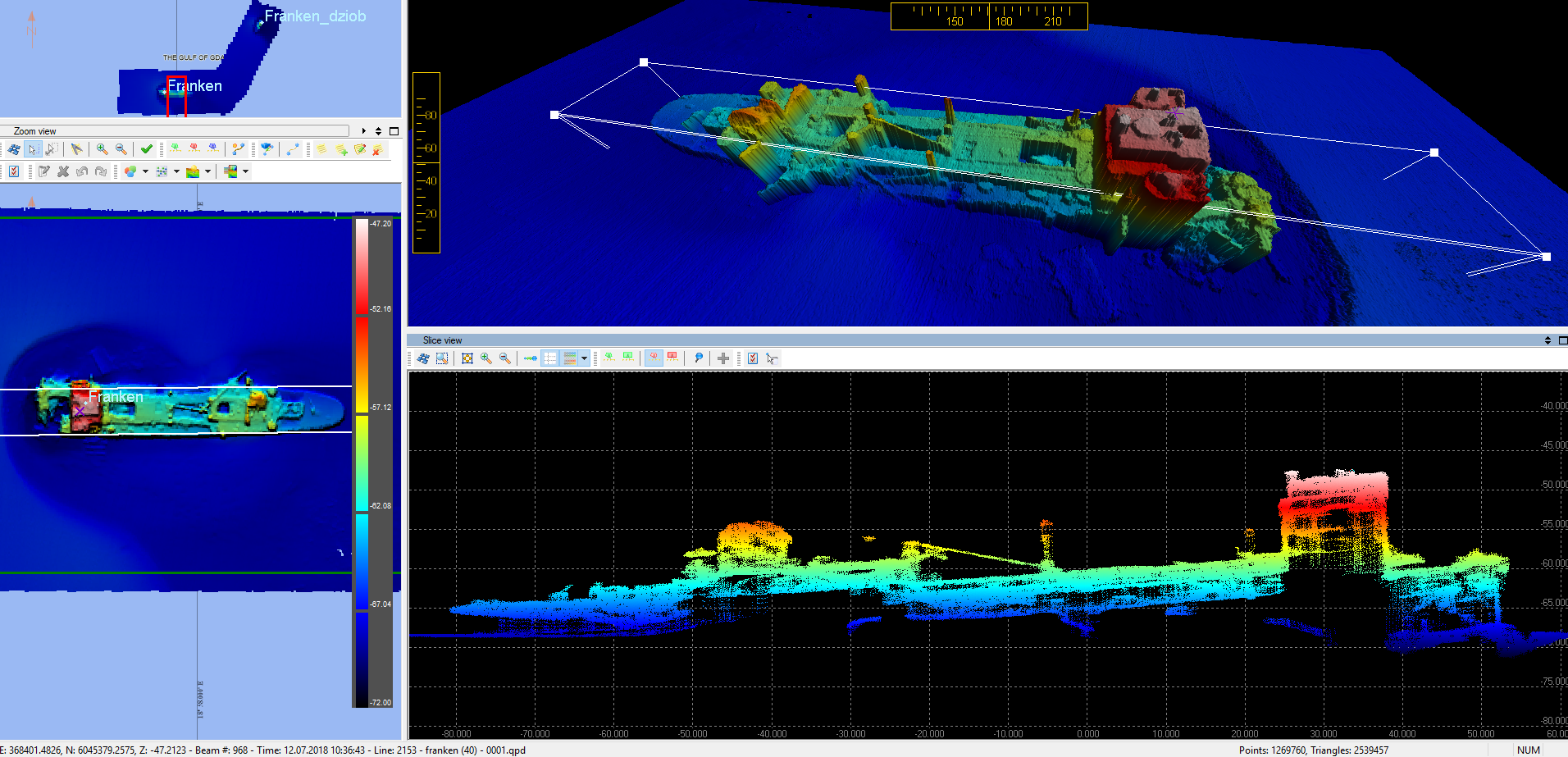Open the color-by points dropdown in Slice view
The image size is (1568, 757).
[584, 358]
